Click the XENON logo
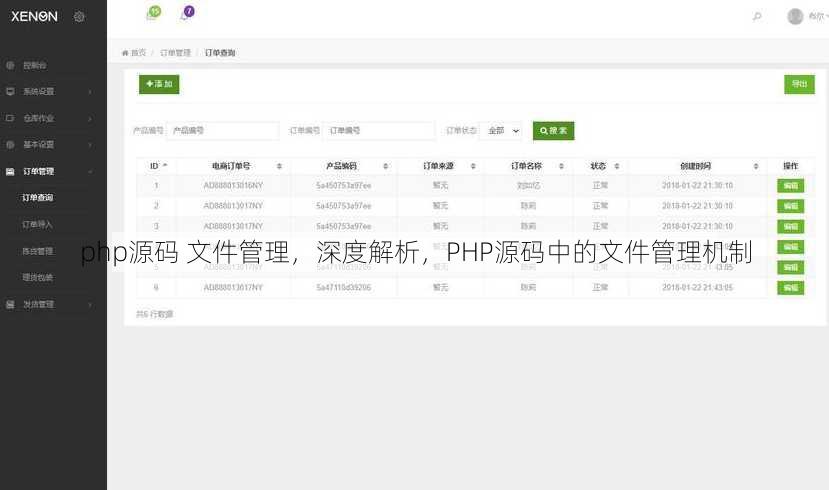This screenshot has height=490, width=829. point(34,16)
